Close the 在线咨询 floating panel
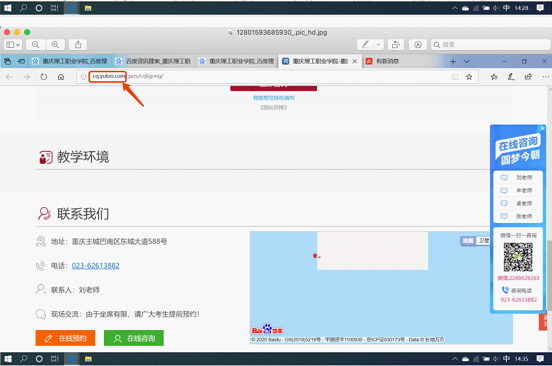 click(542, 128)
